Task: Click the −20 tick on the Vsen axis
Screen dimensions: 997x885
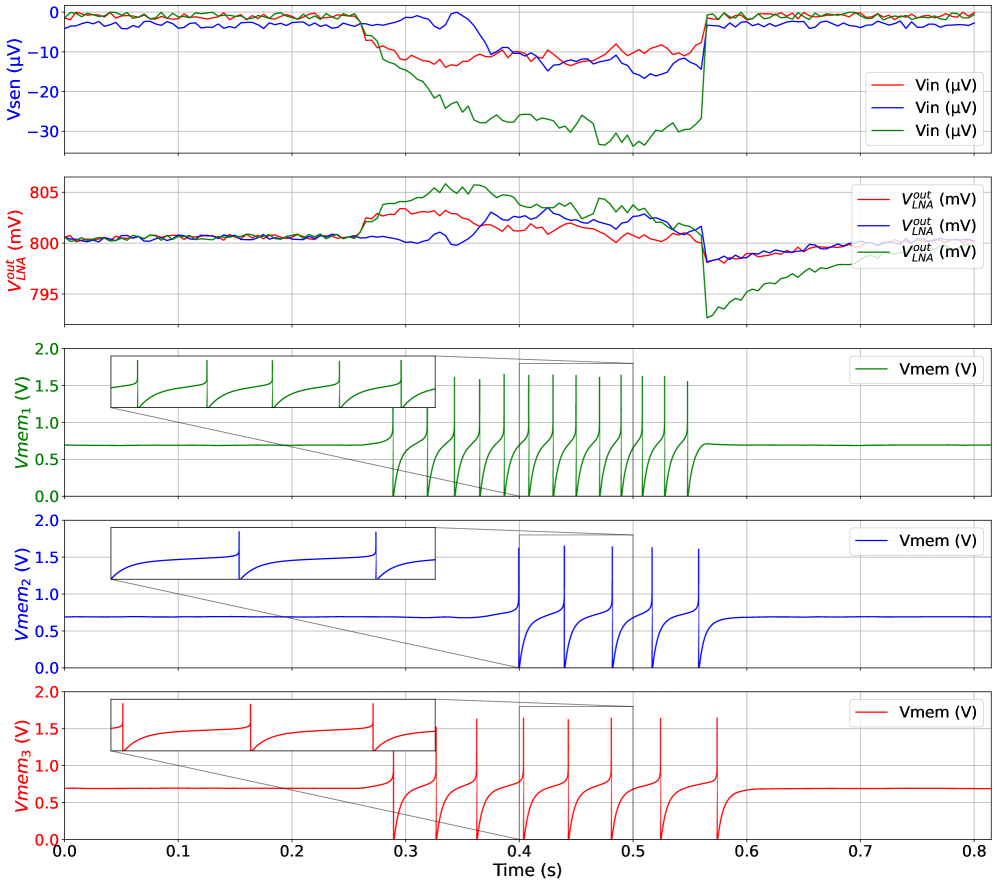Action: pos(43,92)
